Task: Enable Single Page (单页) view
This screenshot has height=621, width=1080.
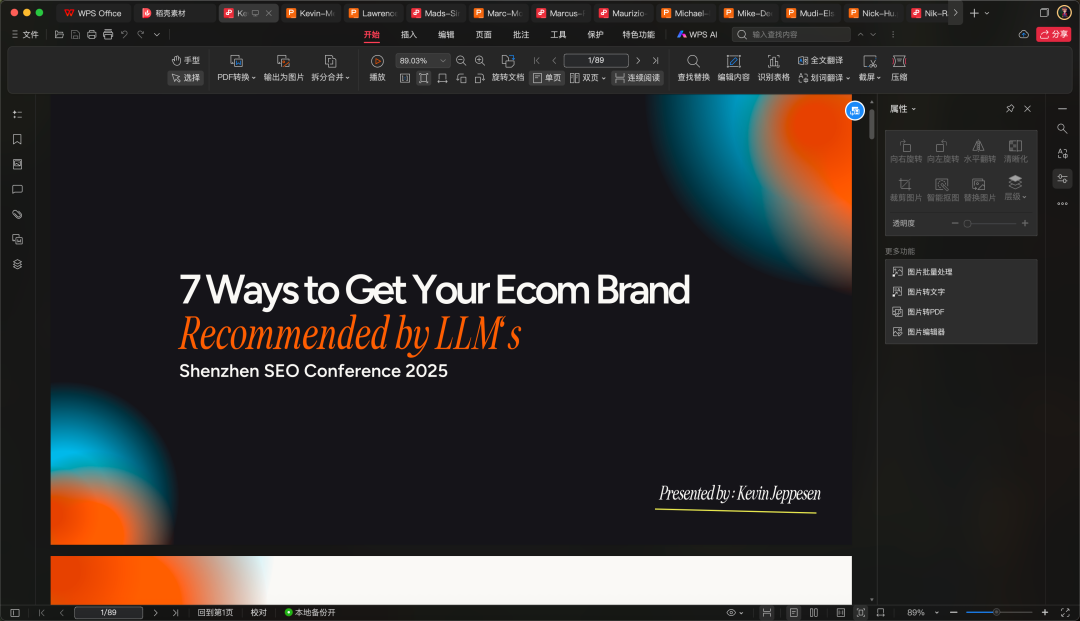Action: (x=547, y=78)
